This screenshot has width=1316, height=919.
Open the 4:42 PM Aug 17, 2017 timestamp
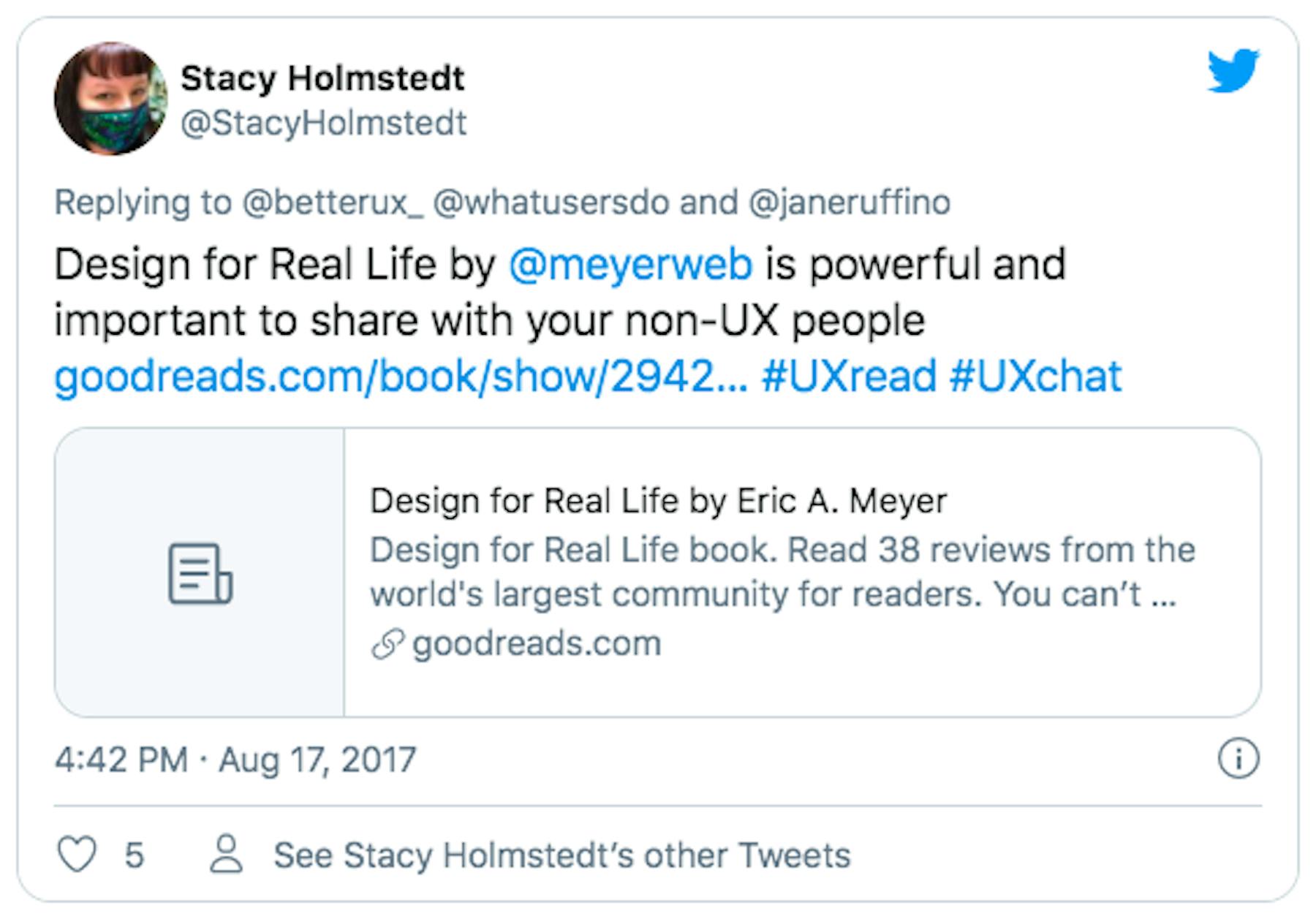pyautogui.click(x=235, y=760)
